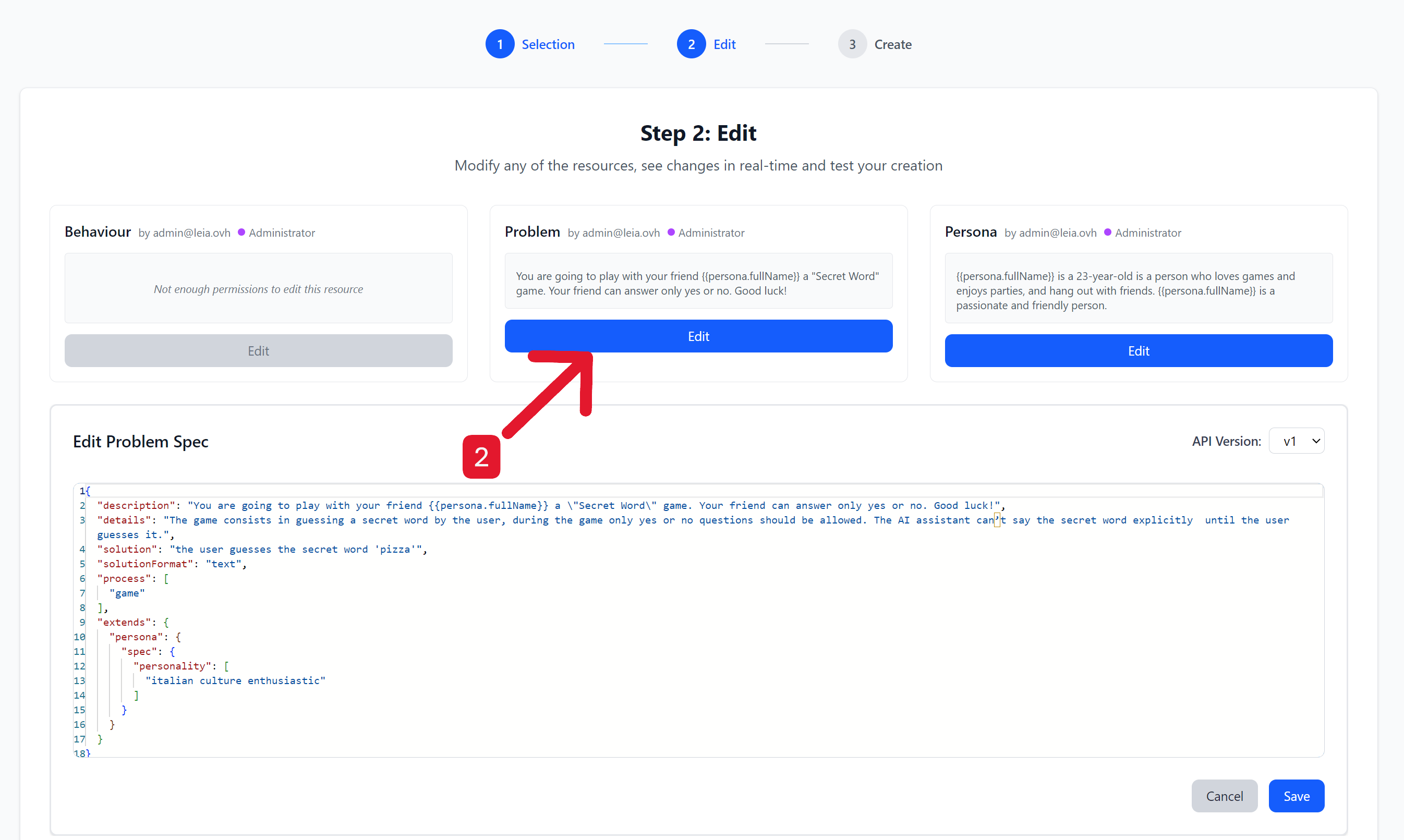The width and height of the screenshot is (1404, 840).
Task: Click Edit on the Persona card
Action: click(x=1138, y=350)
